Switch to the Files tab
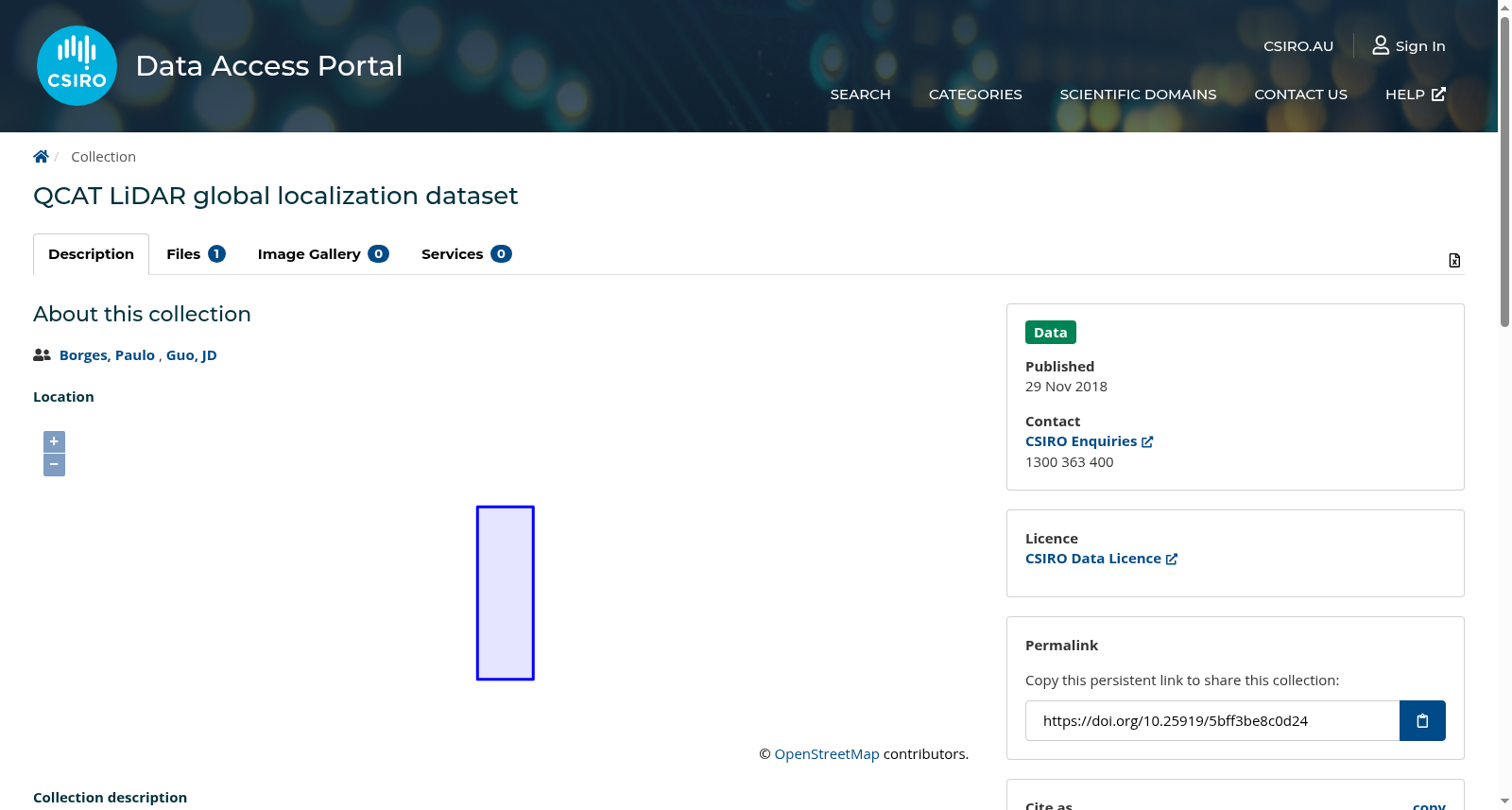Viewport: 1512px width, 810px height. 196,254
